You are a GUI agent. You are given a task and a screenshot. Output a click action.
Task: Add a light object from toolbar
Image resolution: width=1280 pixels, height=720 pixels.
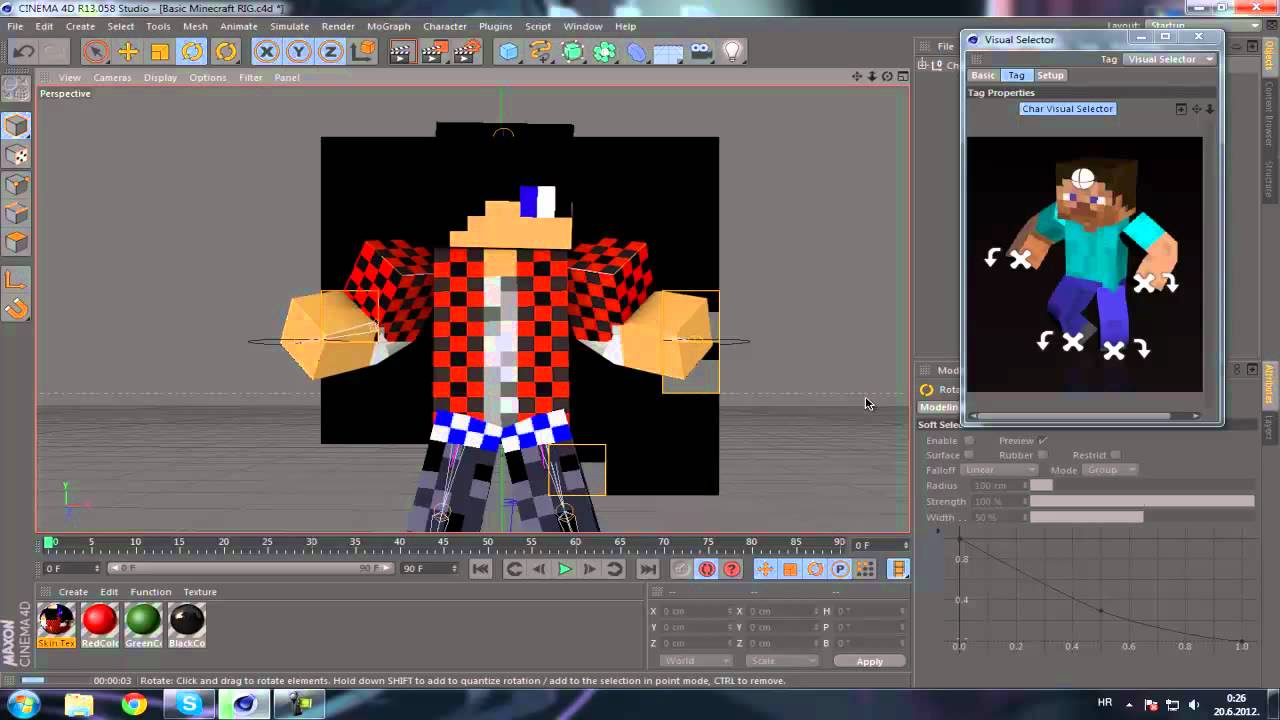tap(732, 52)
